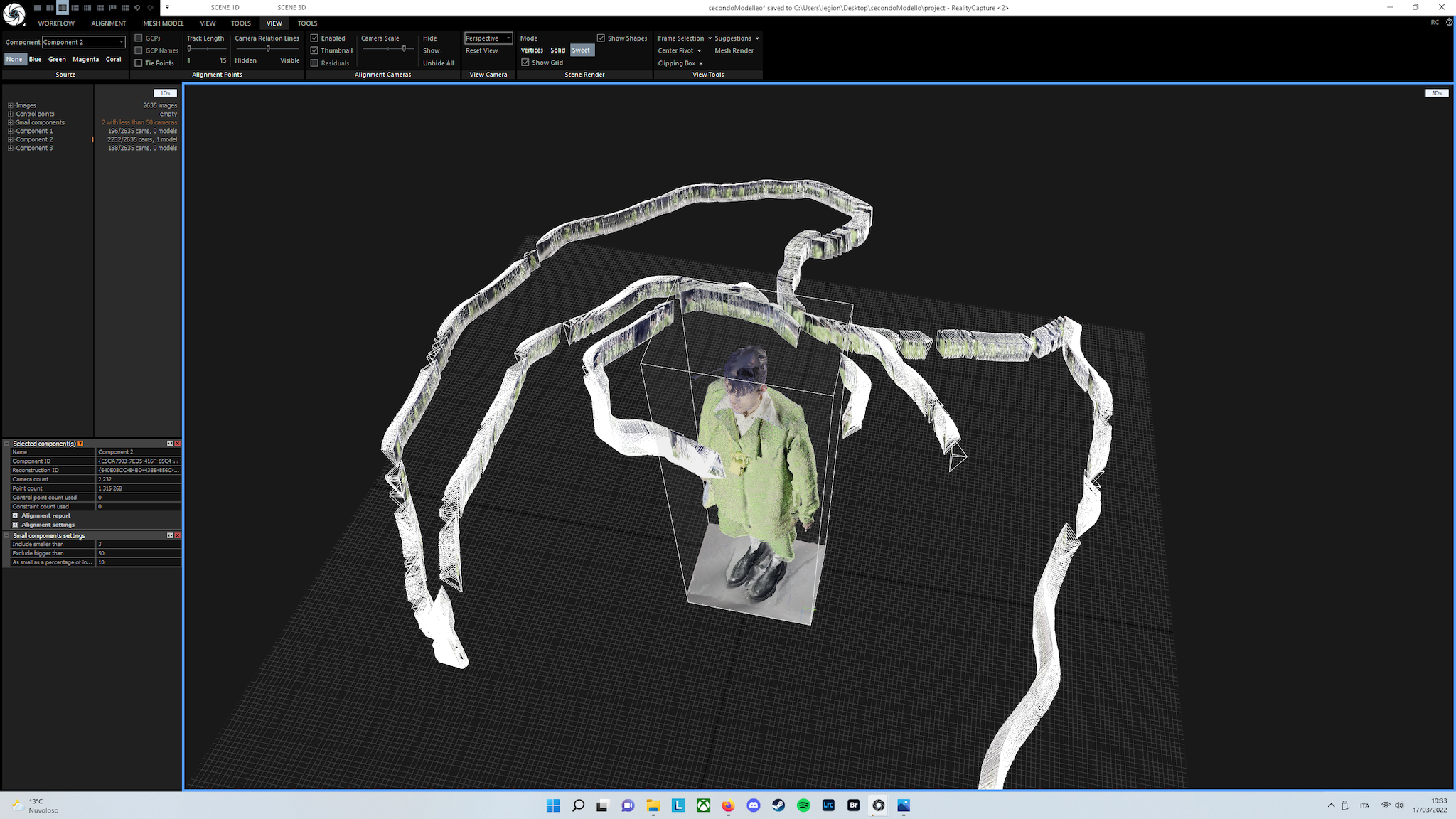Click the Reset View button

(481, 50)
